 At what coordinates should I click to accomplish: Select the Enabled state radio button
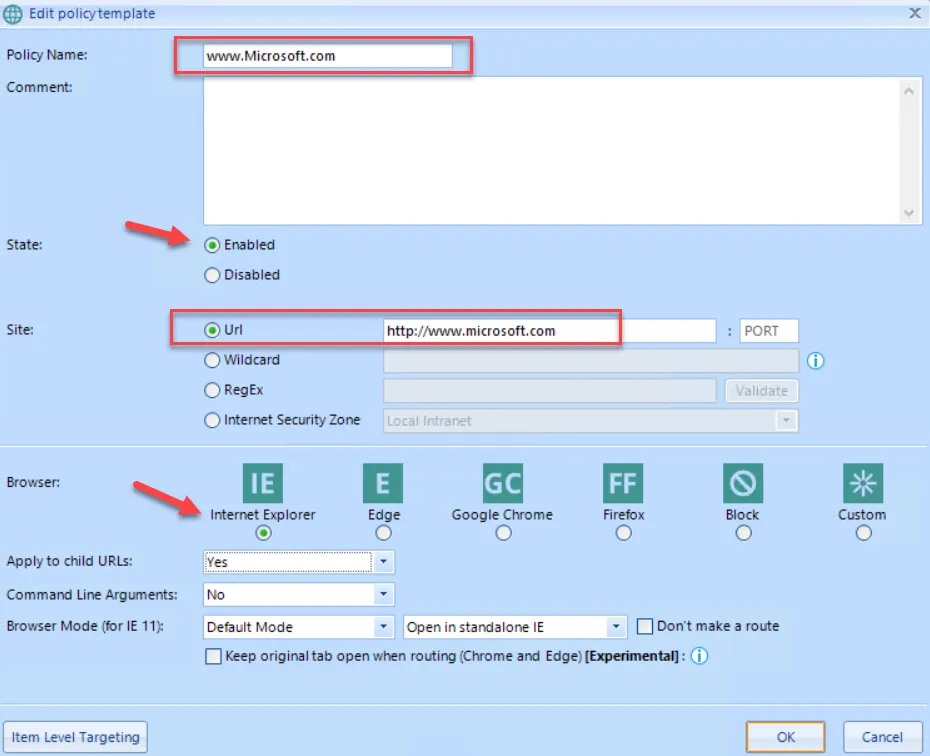coord(212,245)
